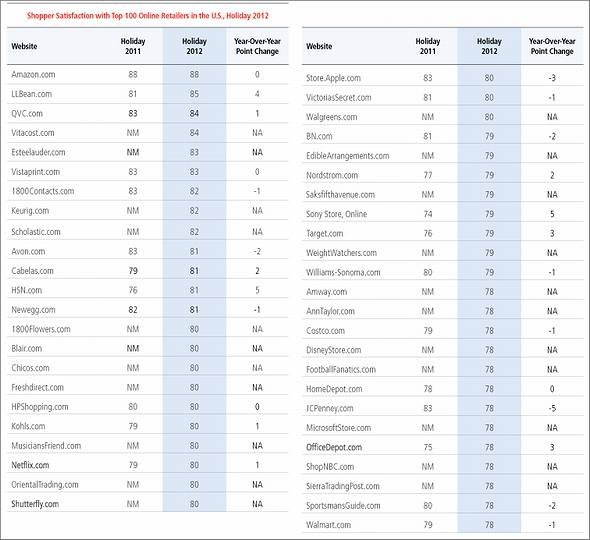Click the OfficeDepot.com website name
This screenshot has width=590, height=540.
(334, 447)
